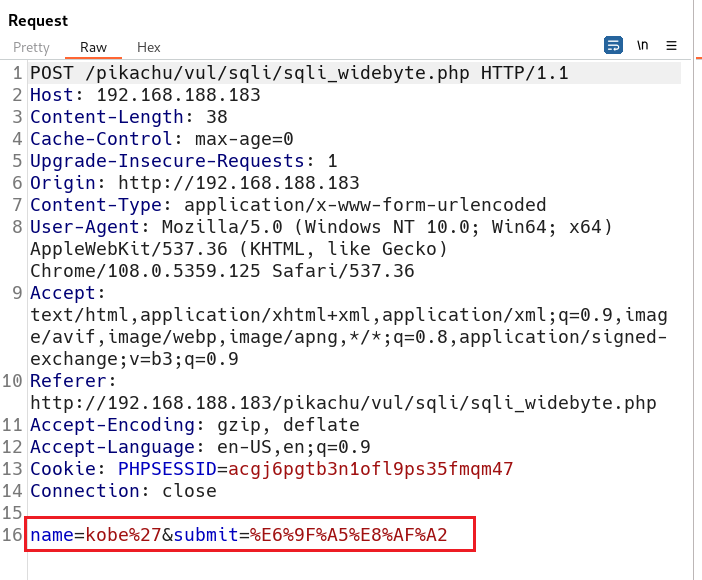Viewport: 702px width, 580px height.
Task: Click the Content-Length value 38
Action: [217, 117]
